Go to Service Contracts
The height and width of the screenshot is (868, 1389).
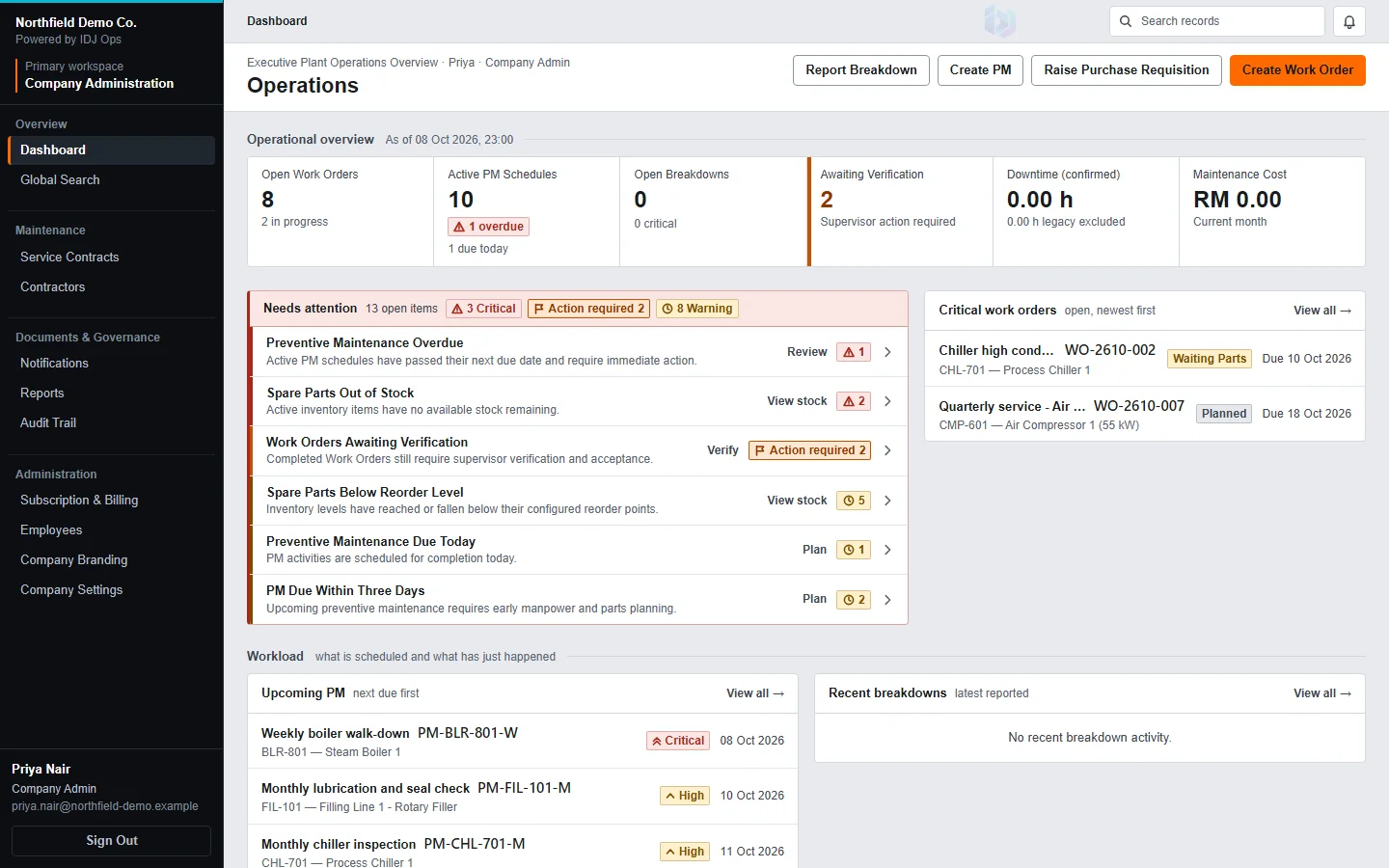point(111,258)
